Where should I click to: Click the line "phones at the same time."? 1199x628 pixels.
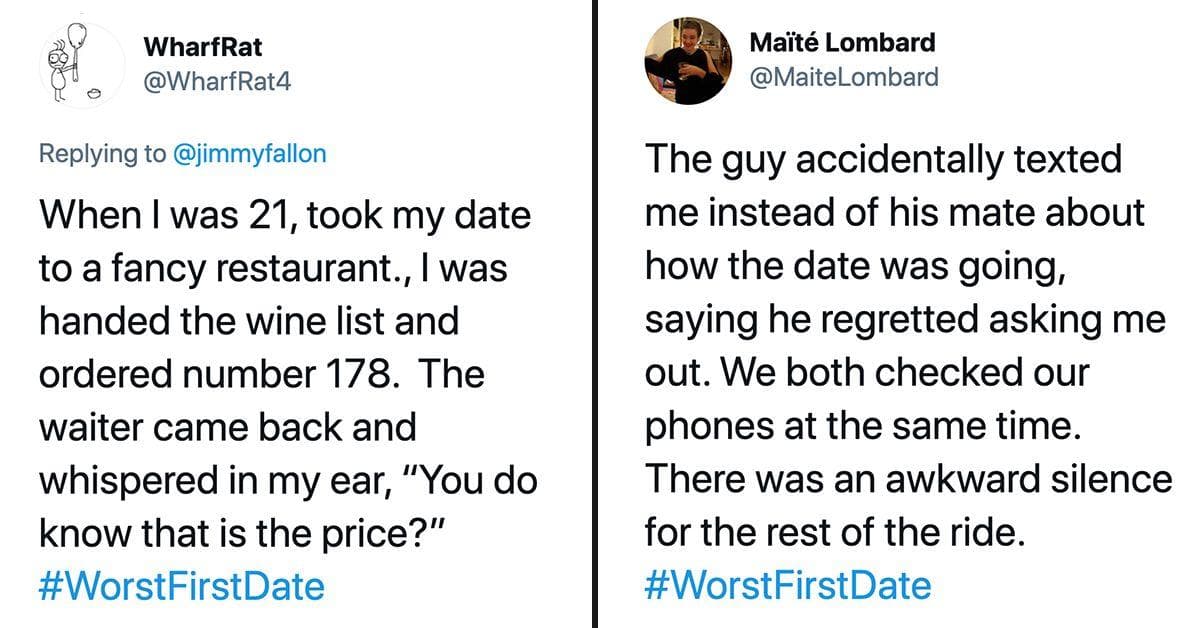coord(863,427)
